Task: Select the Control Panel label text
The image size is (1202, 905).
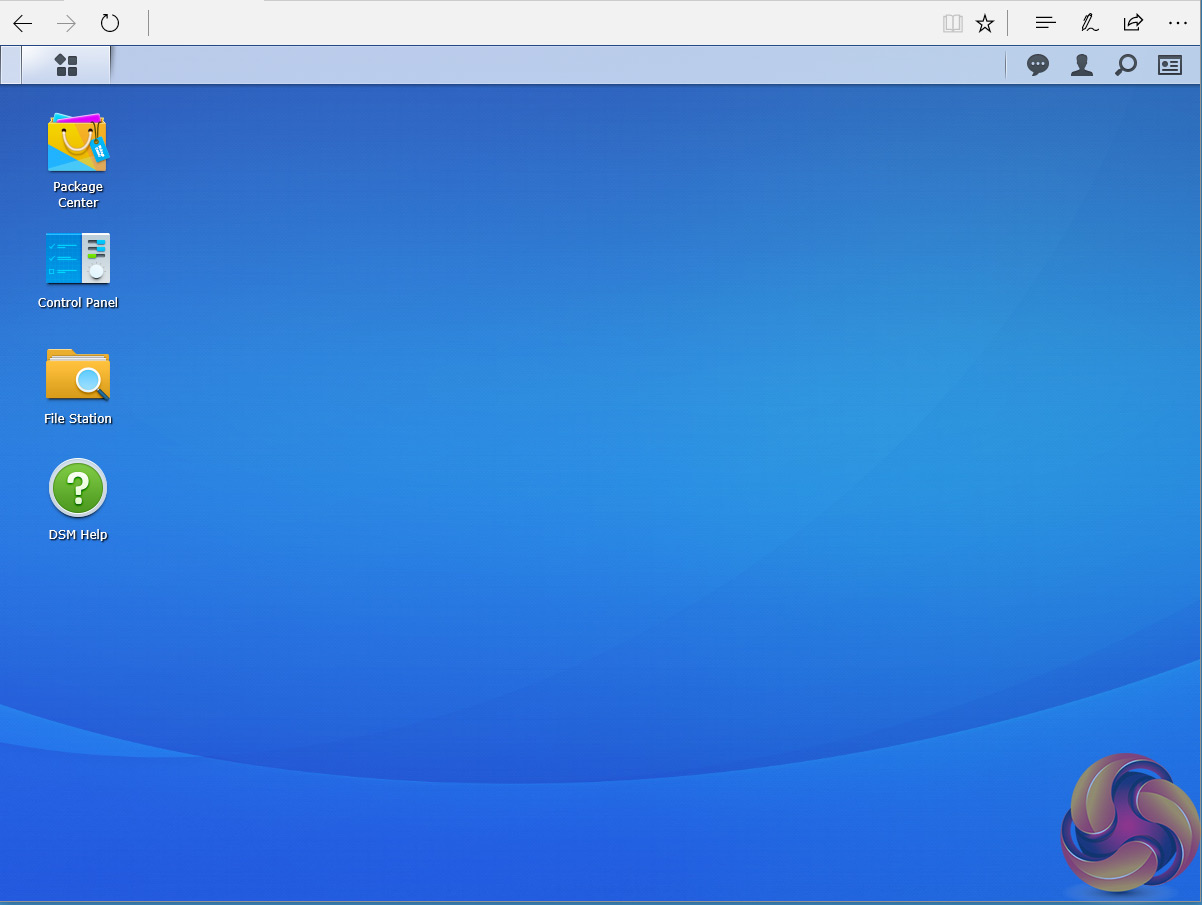Action: click(78, 303)
